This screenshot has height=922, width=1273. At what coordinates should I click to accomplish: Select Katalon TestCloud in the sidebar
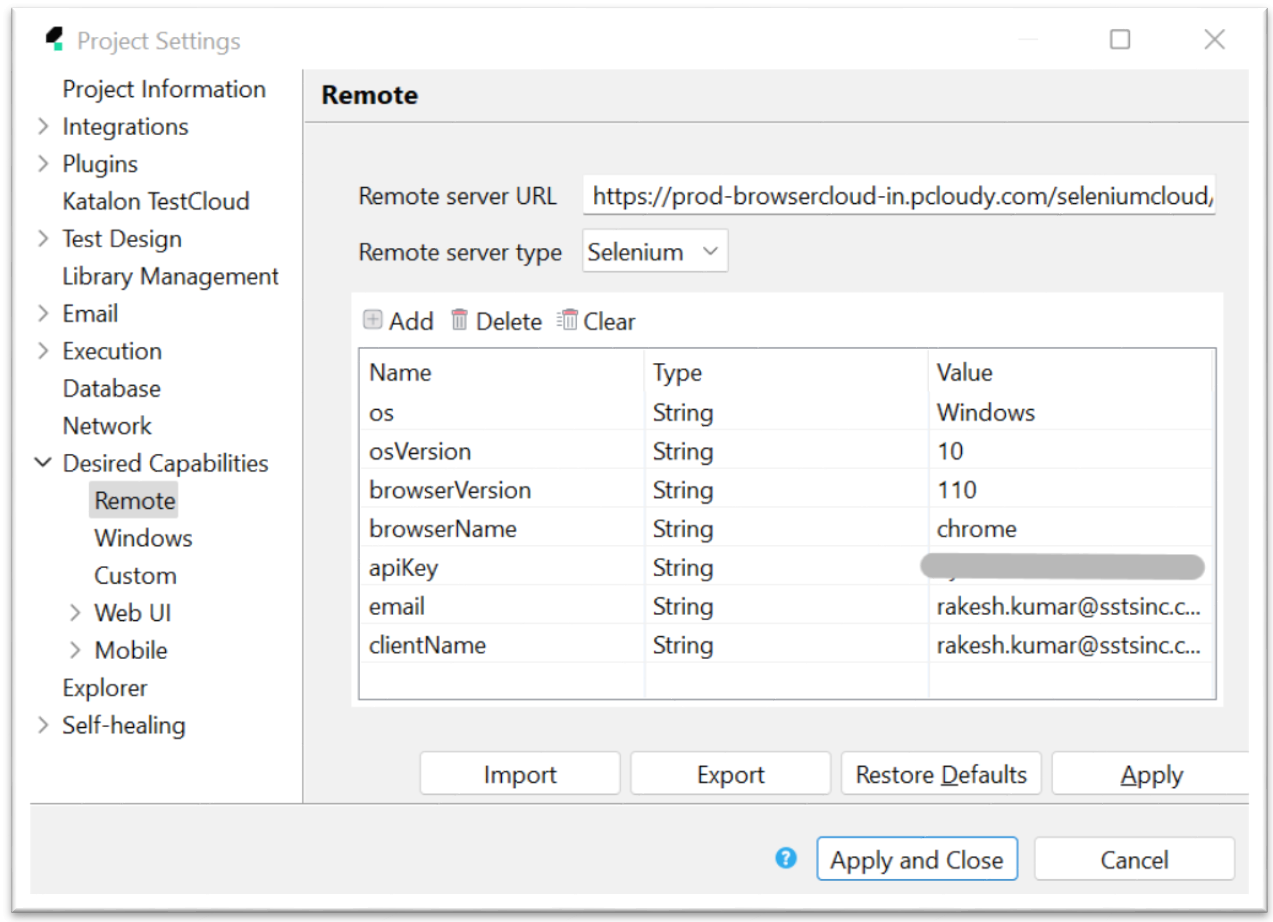156,201
